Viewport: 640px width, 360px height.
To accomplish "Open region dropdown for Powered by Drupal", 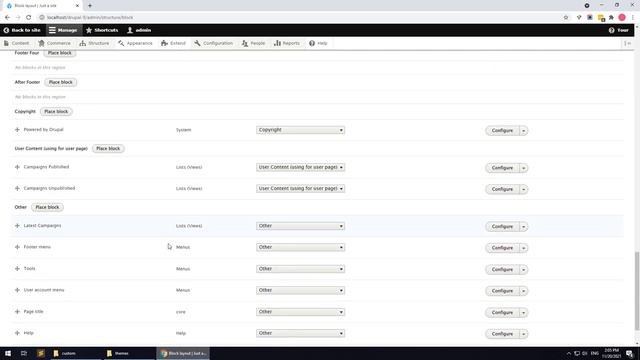I will 300,130.
